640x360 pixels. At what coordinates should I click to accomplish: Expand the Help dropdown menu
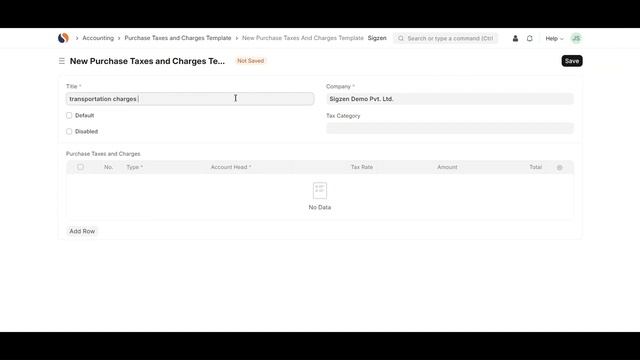(x=554, y=38)
